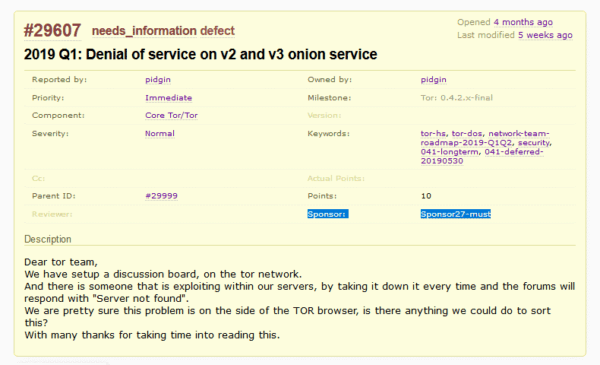The height and width of the screenshot is (365, 600).
Task: Open the tor-hs keyword link
Action: coord(433,134)
